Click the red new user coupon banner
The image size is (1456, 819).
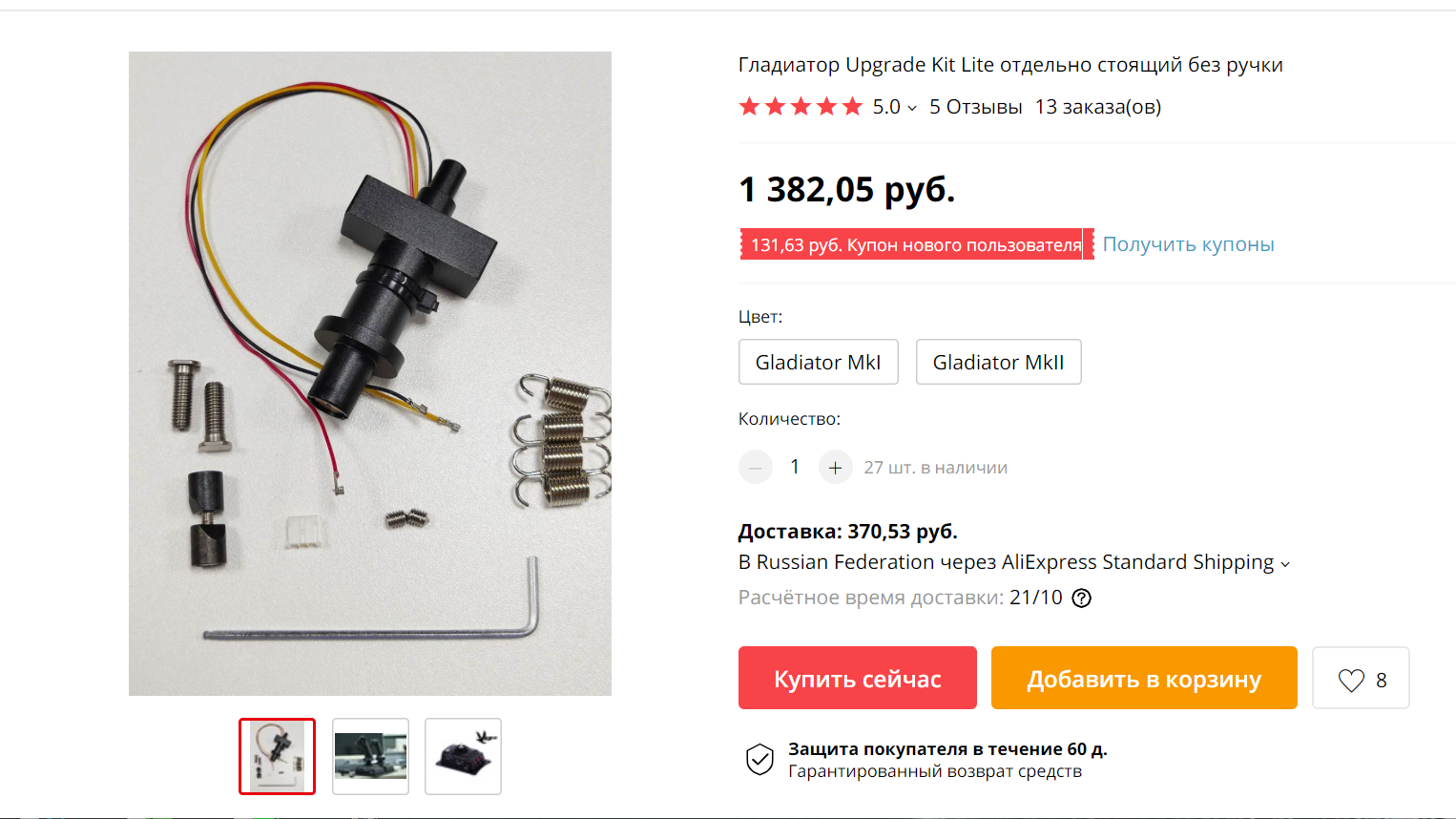(916, 244)
